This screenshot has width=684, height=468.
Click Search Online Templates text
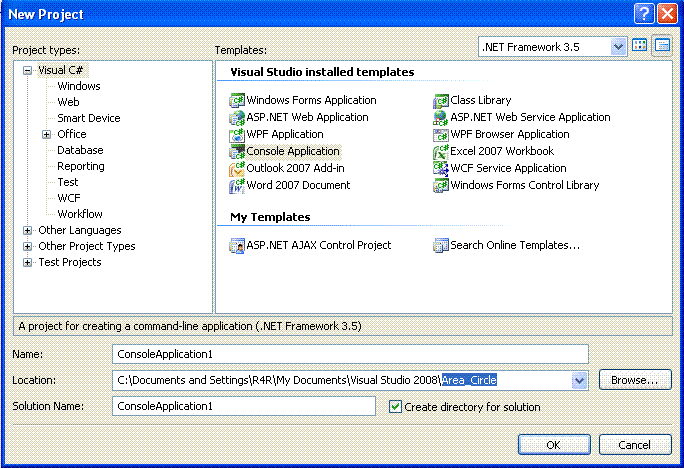[x=515, y=246]
